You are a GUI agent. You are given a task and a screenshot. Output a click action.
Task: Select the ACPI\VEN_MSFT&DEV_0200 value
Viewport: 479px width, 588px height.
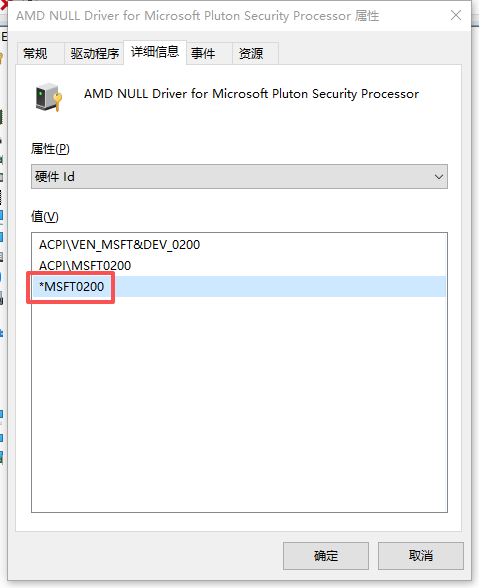(120, 245)
